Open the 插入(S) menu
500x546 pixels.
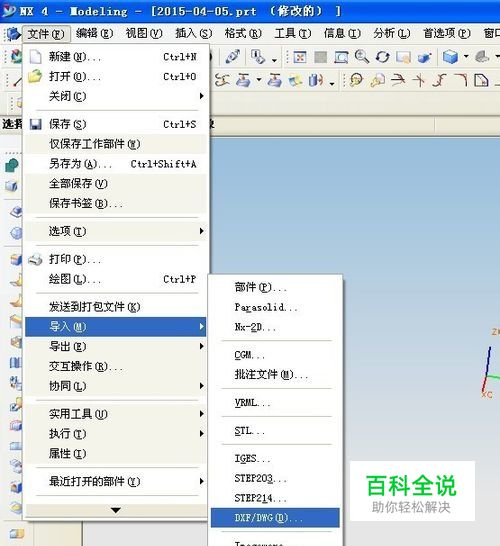[x=194, y=33]
